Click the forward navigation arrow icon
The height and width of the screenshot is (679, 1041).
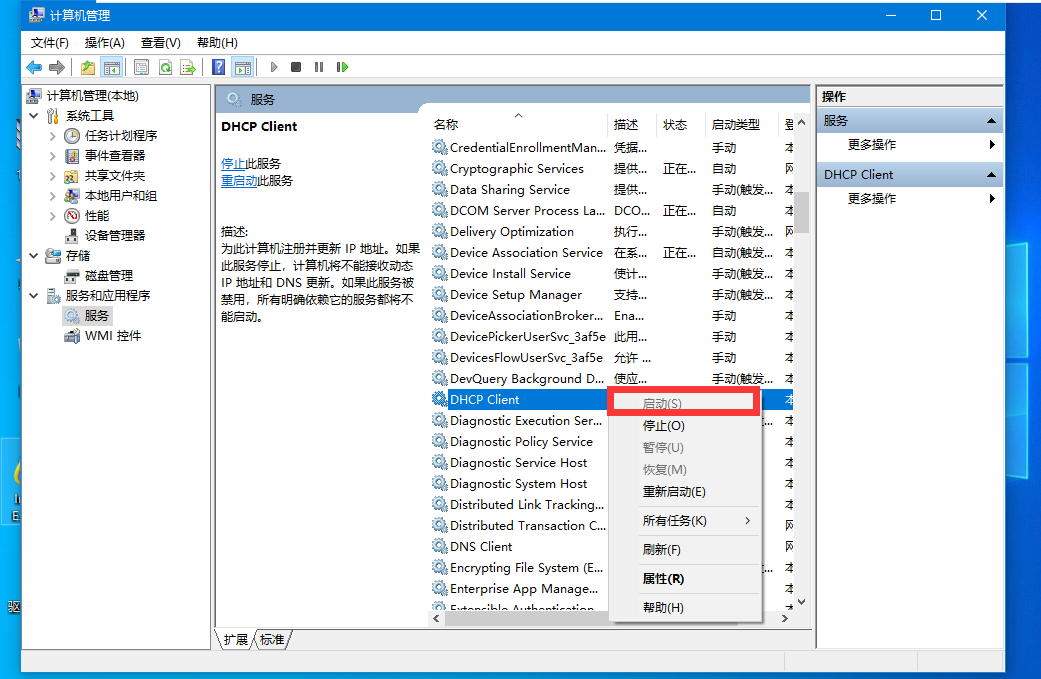pyautogui.click(x=59, y=67)
